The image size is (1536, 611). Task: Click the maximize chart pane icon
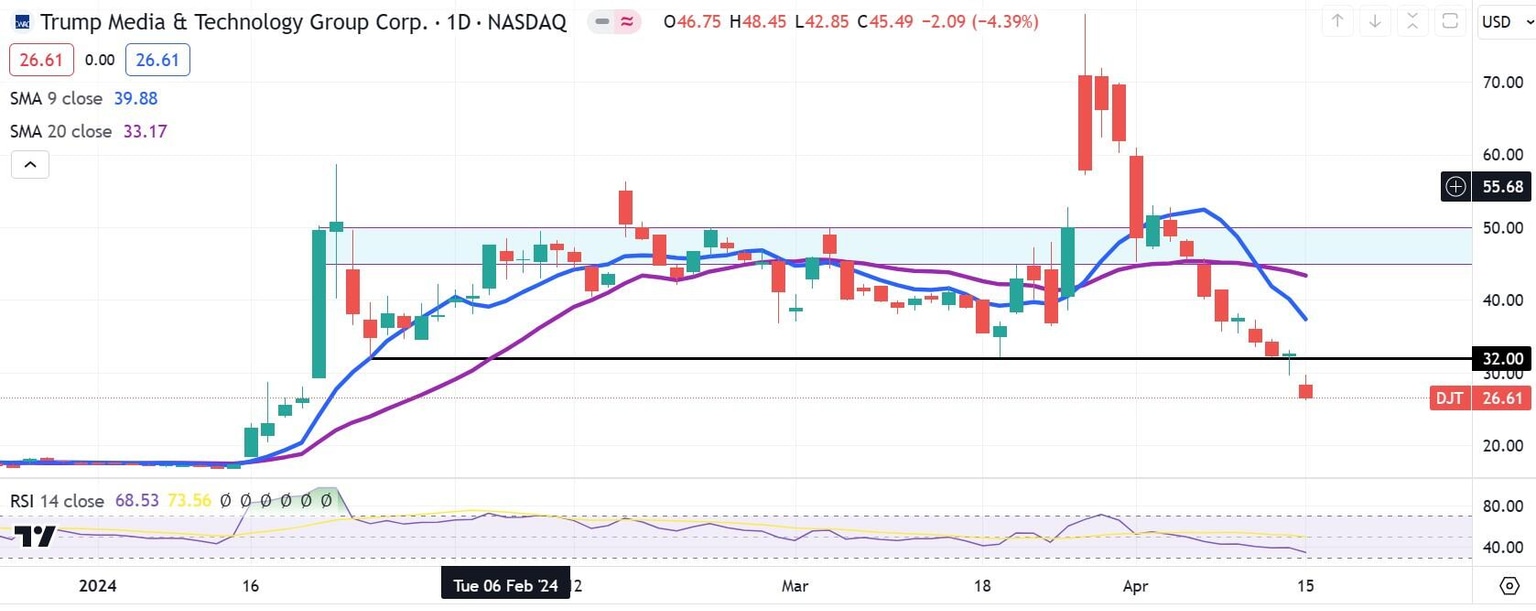tap(1448, 21)
